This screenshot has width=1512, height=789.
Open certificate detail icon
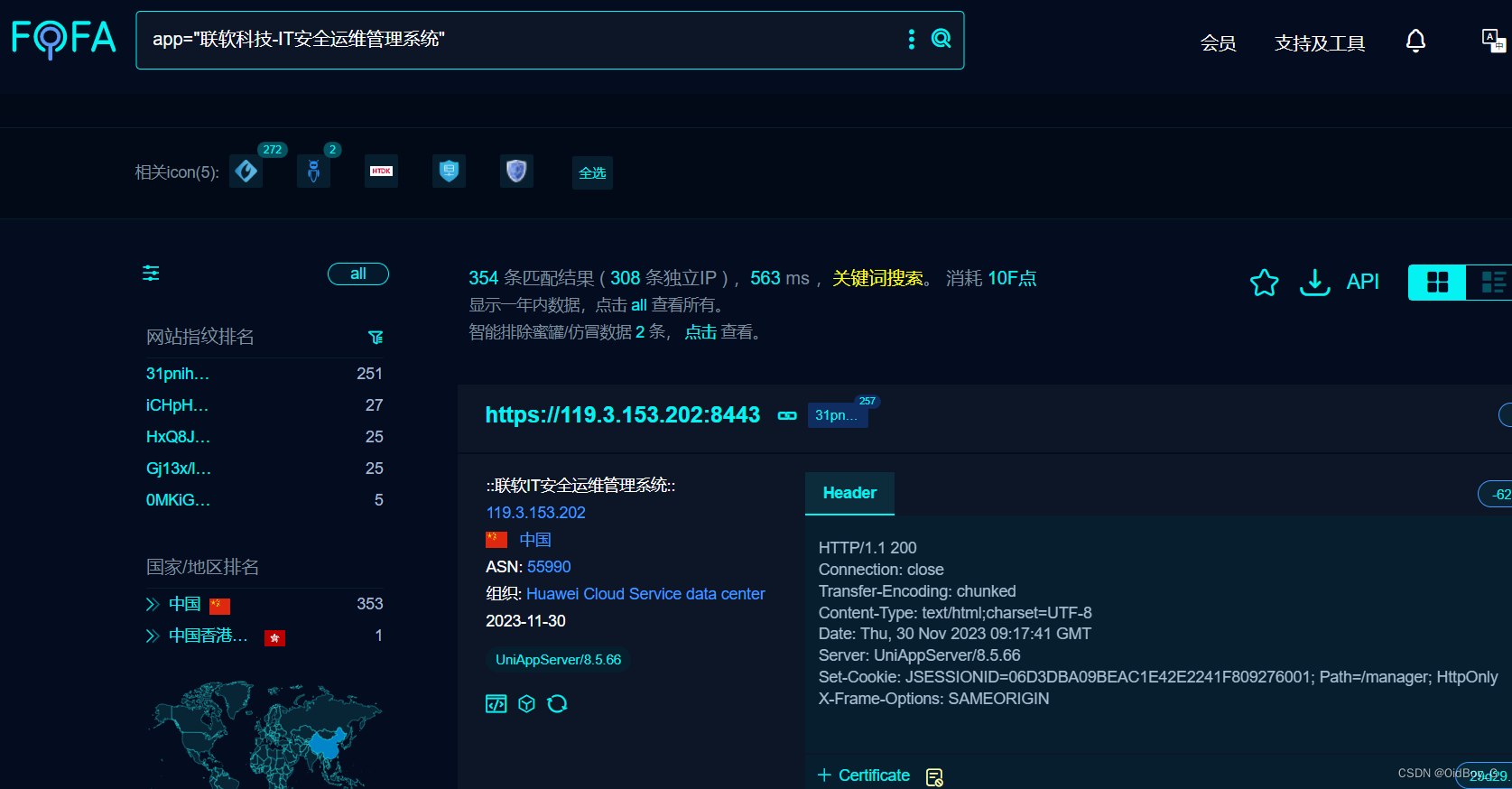click(934, 777)
